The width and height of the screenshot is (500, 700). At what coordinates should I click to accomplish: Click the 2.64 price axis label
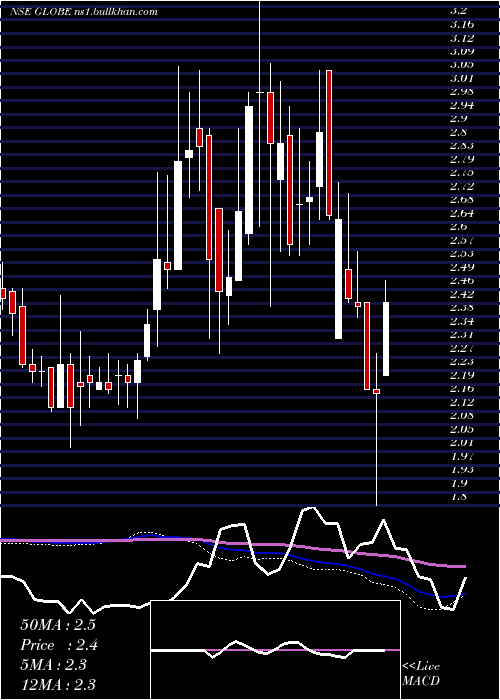462,213
